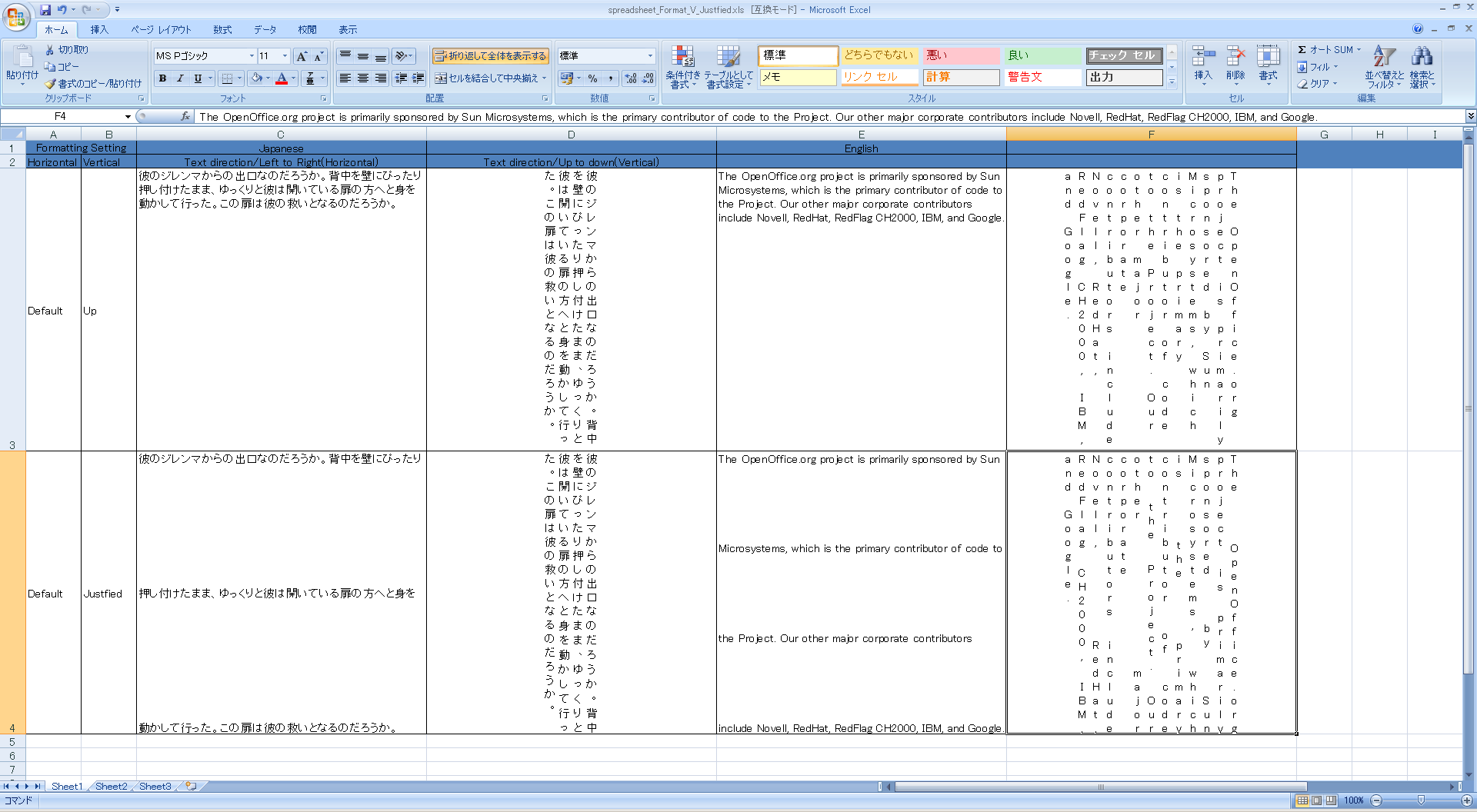The image size is (1477, 812).
Task: Open Sort and Filter (並べ替えとフィルタ)
Action: 1384,67
